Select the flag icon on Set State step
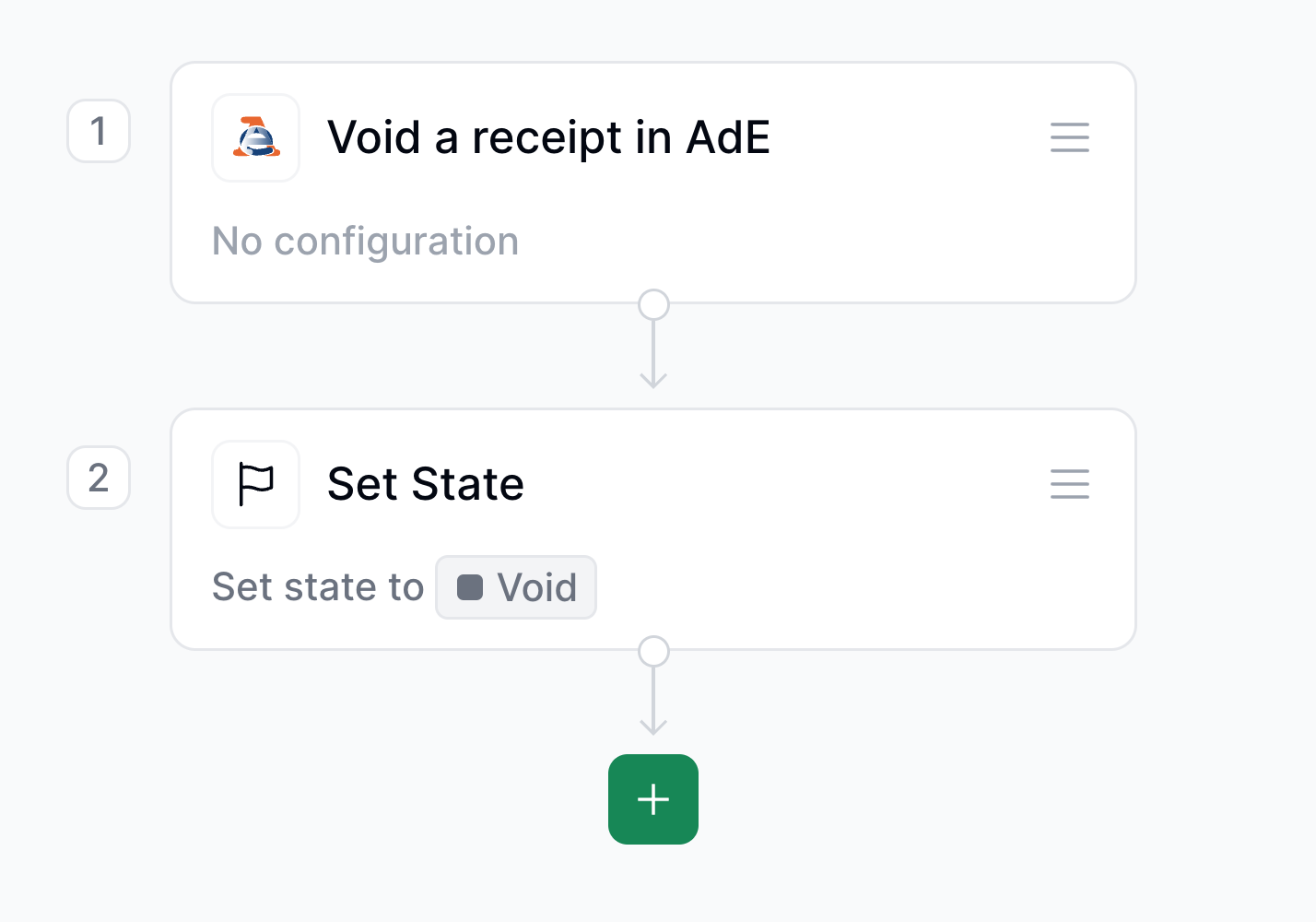 [x=255, y=483]
